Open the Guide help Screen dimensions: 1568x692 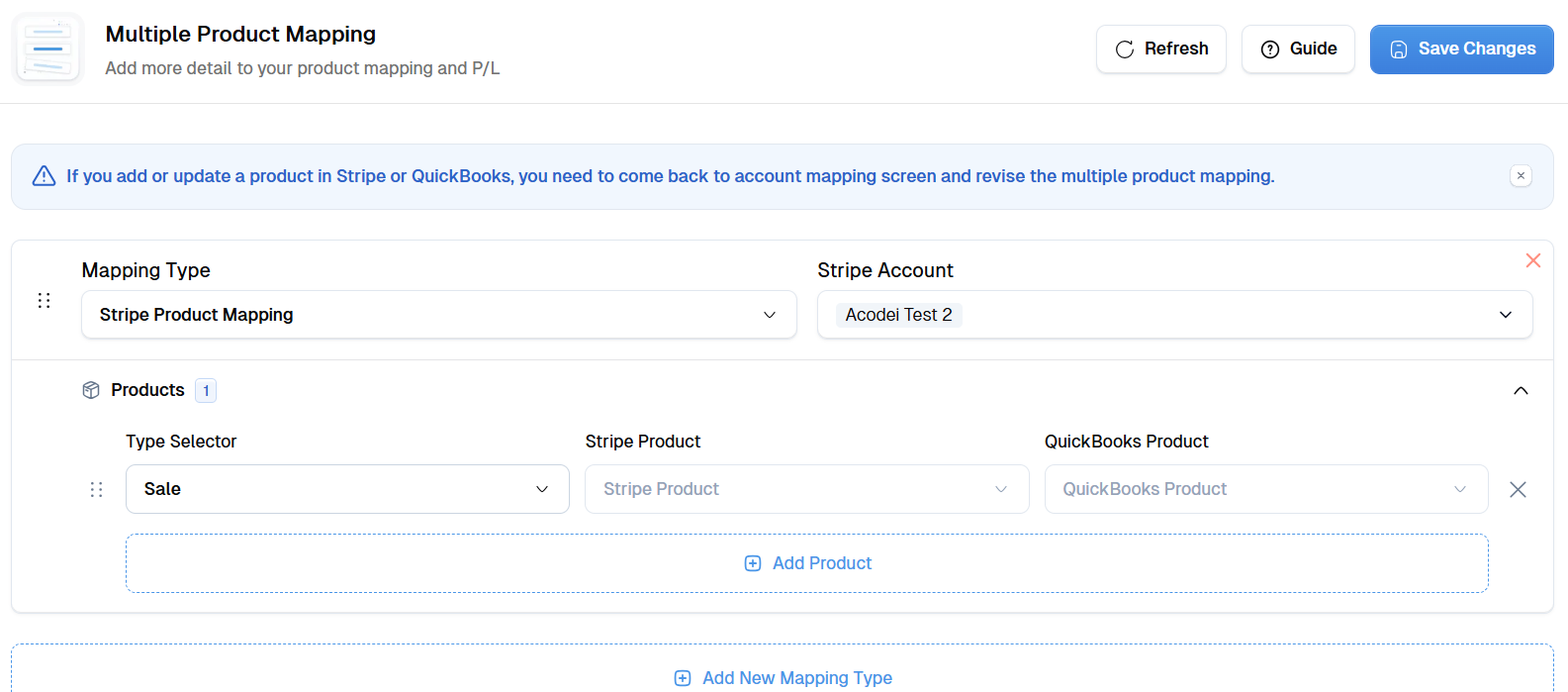pyautogui.click(x=1298, y=49)
